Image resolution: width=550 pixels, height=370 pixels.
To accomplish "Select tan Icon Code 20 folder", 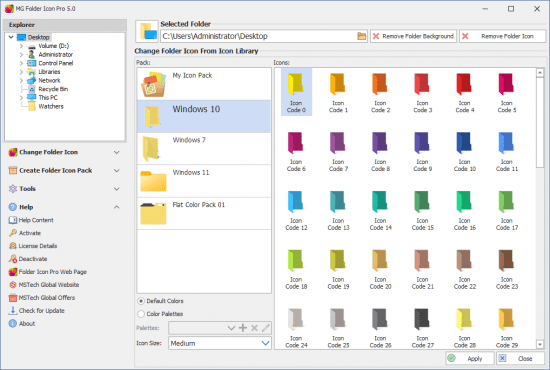I will click(380, 269).
